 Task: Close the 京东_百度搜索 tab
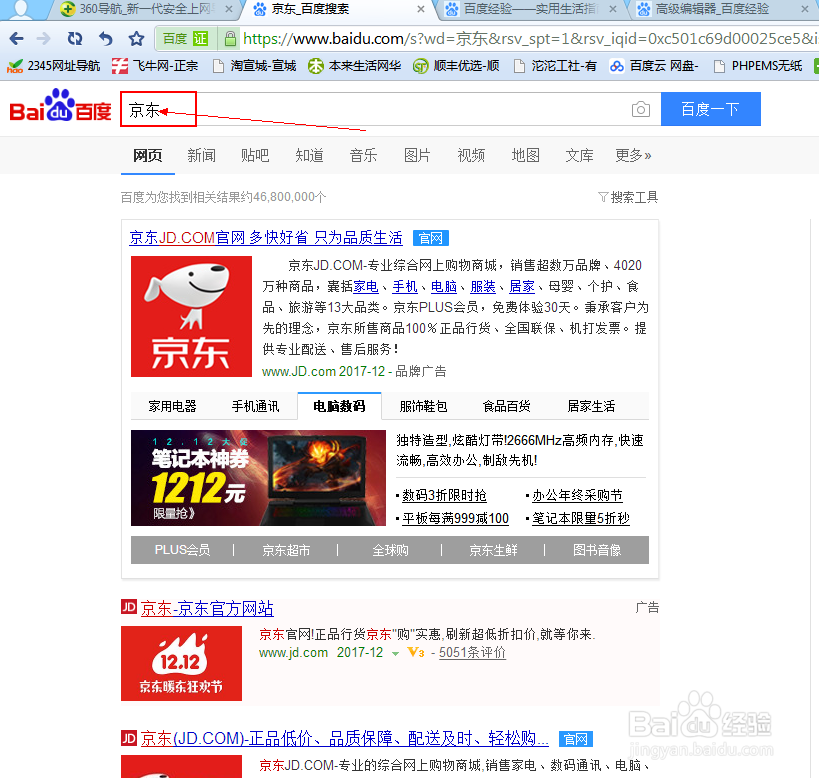point(421,9)
